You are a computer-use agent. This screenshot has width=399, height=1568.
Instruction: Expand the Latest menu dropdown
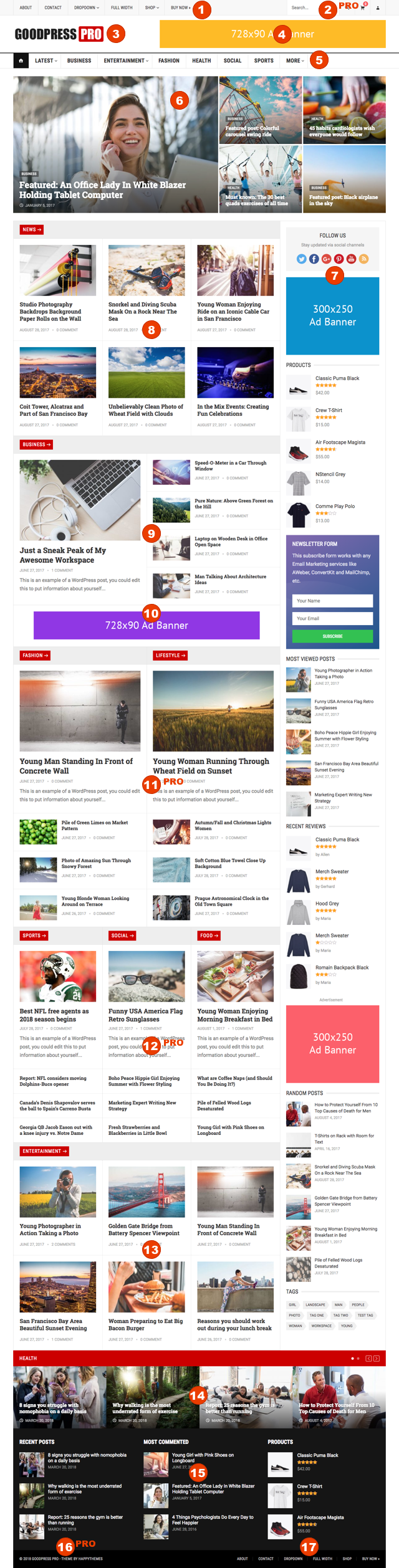(x=46, y=60)
